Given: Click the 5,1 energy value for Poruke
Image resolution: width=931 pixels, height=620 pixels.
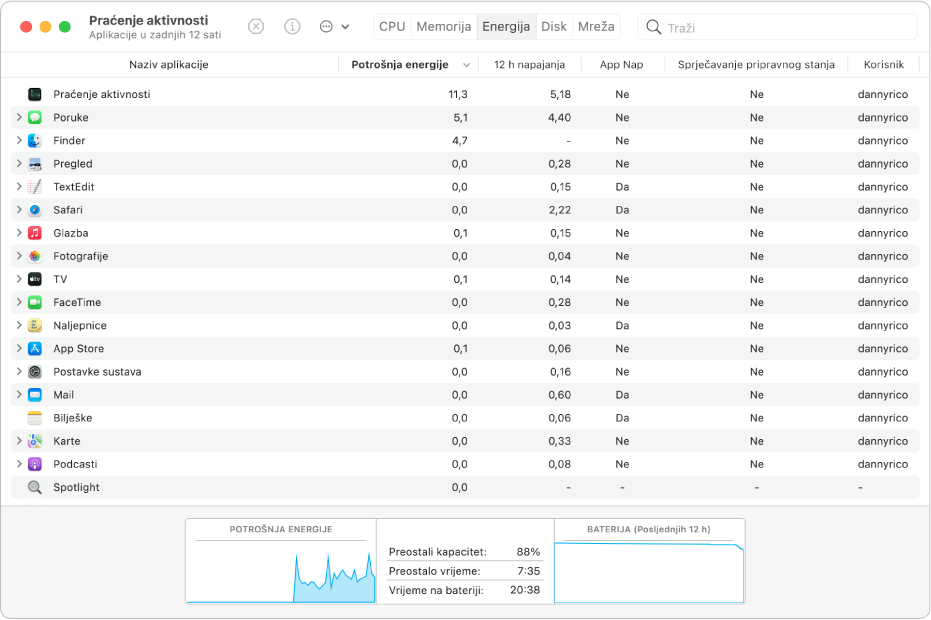Looking at the screenshot, I should [x=460, y=118].
